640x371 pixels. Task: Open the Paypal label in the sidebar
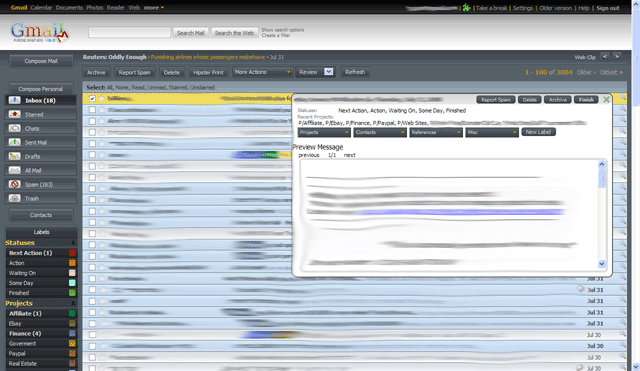pyautogui.click(x=17, y=353)
